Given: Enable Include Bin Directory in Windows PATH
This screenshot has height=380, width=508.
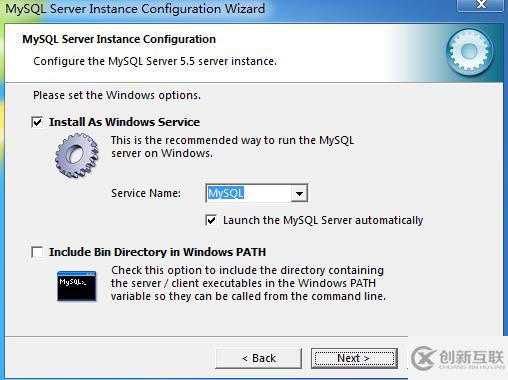Looking at the screenshot, I should click(x=37, y=252).
